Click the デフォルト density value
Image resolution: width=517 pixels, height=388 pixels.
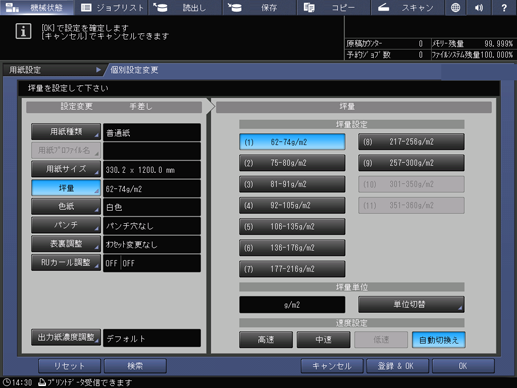(152, 338)
